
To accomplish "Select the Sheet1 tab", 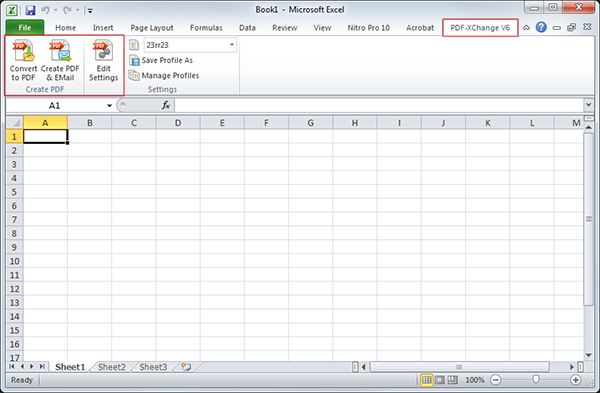I will click(x=70, y=367).
